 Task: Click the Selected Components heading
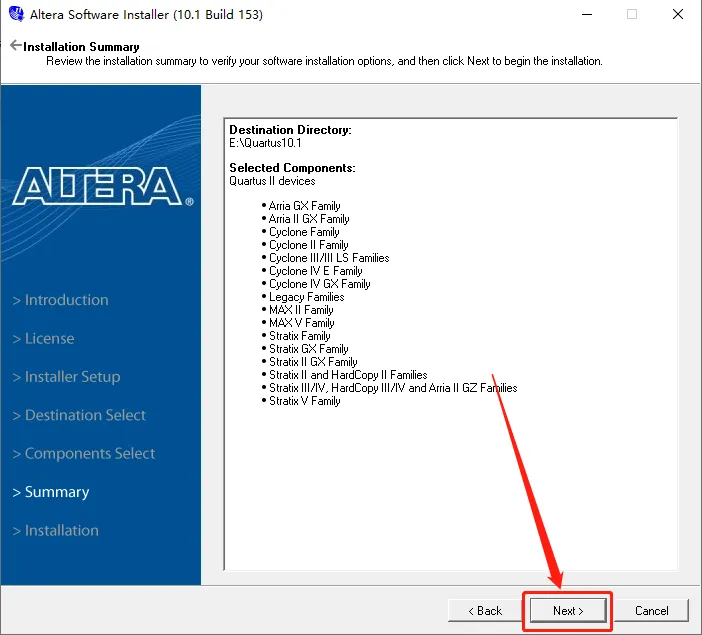click(292, 168)
